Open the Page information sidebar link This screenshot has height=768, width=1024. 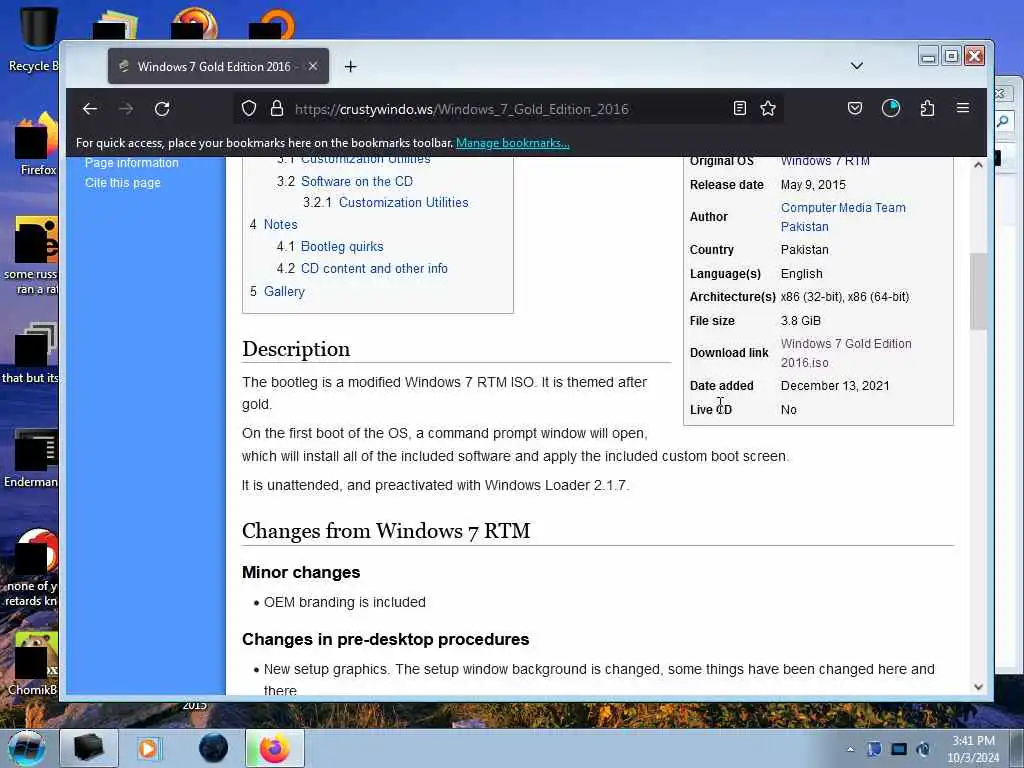tap(131, 163)
